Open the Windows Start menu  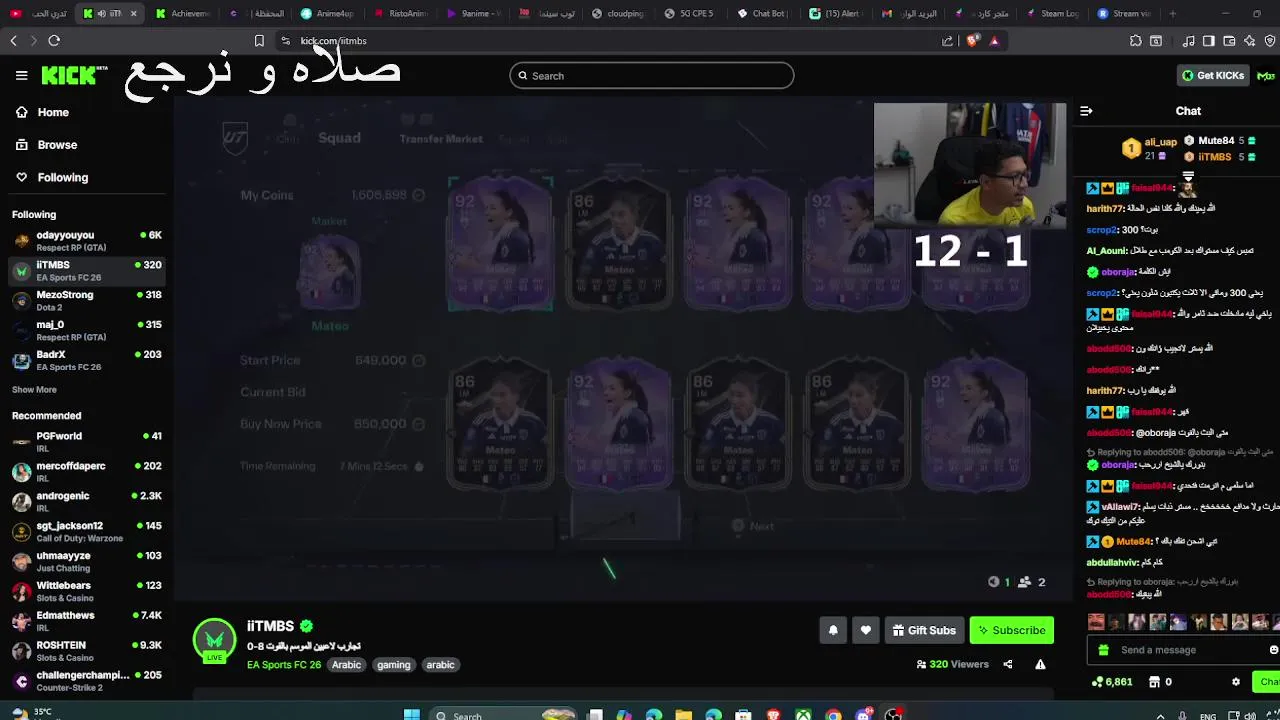click(x=412, y=715)
